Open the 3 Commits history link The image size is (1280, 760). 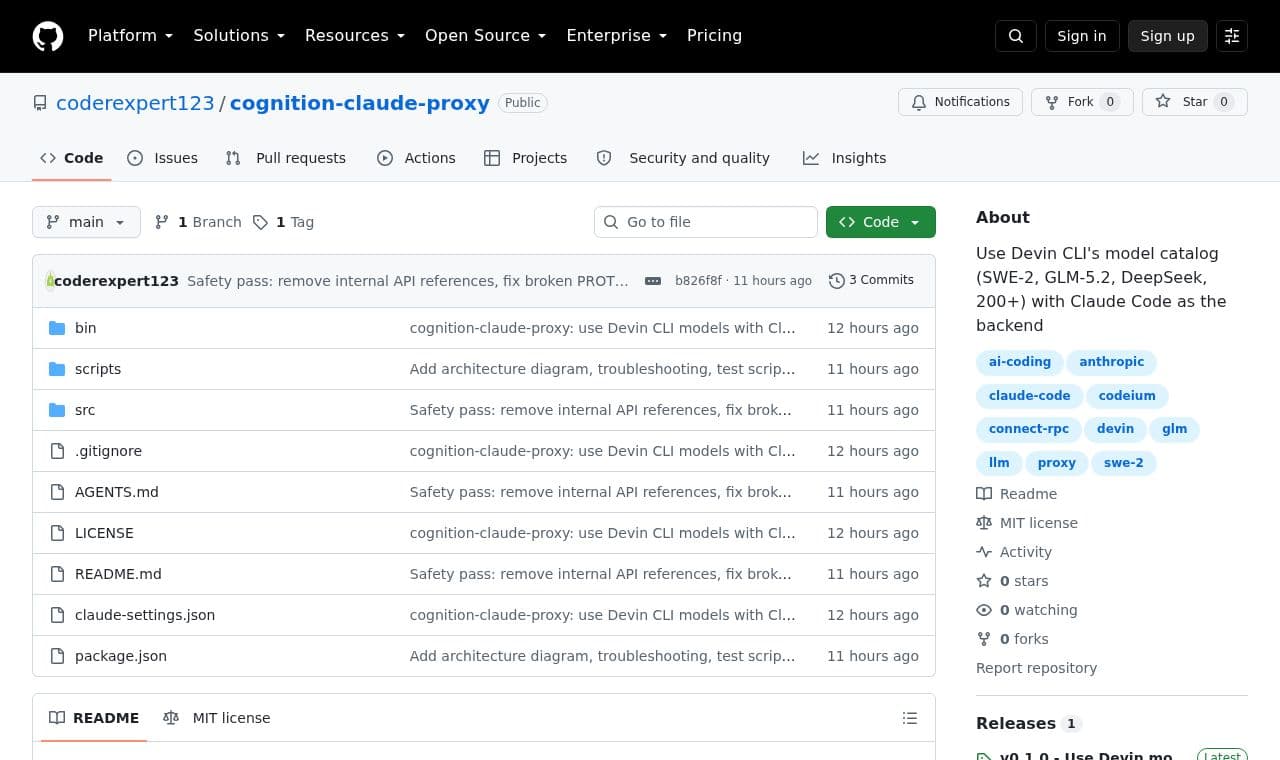(x=872, y=280)
